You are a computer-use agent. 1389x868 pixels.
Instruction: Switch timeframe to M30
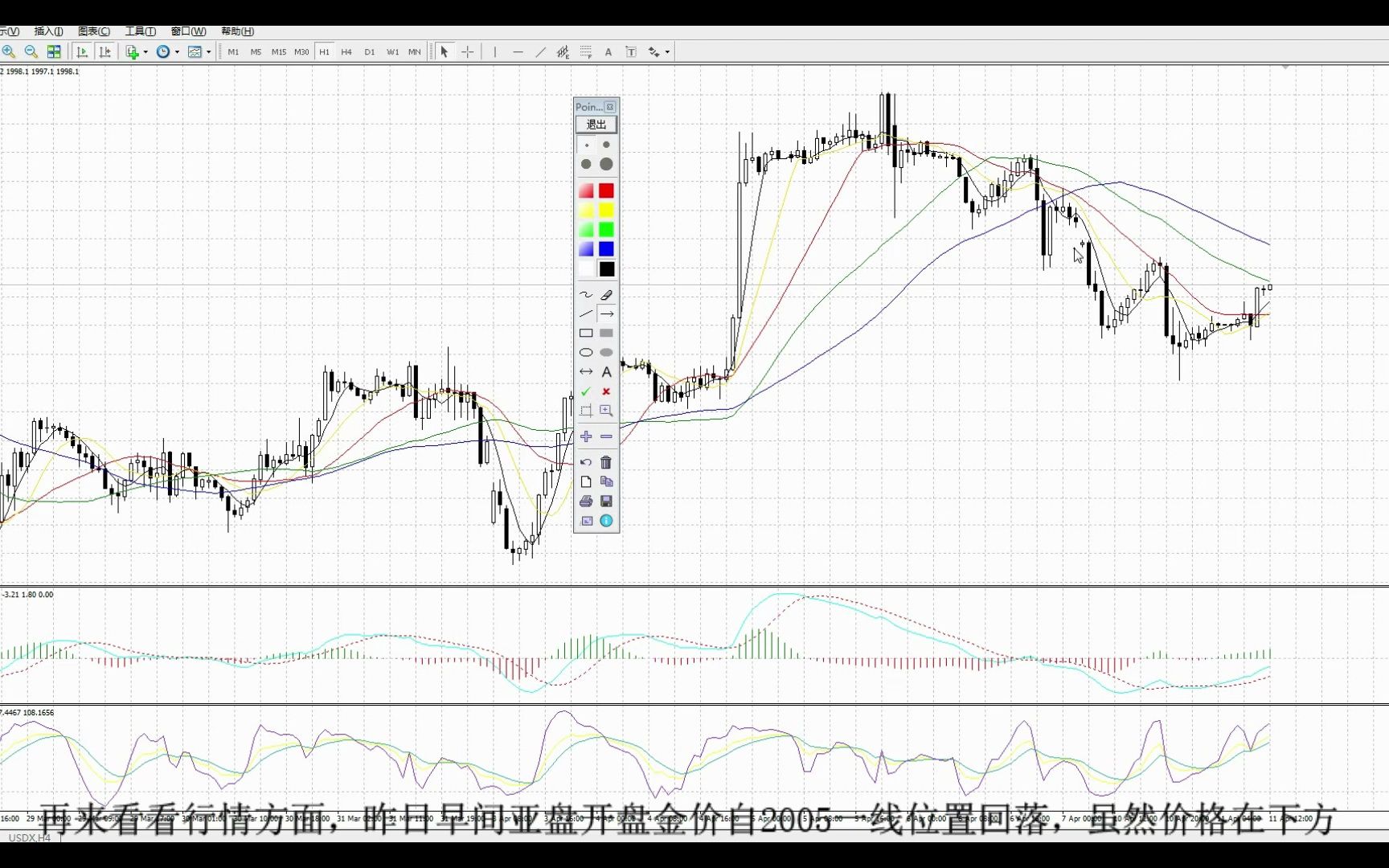(x=301, y=51)
